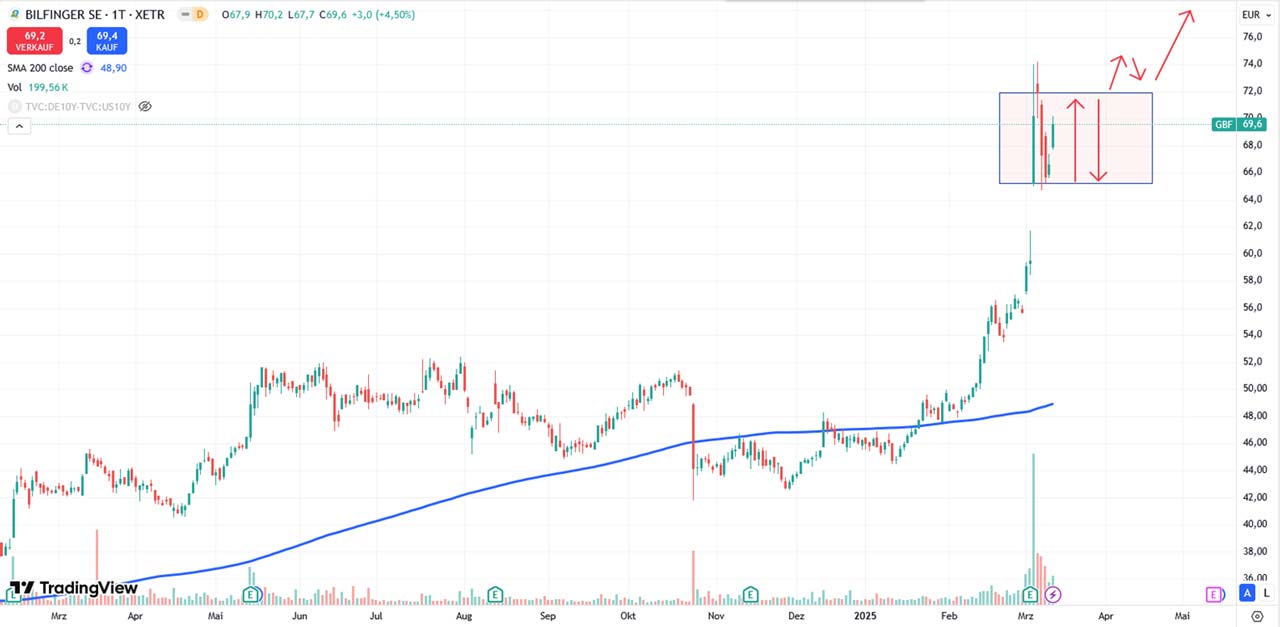1280x627 pixels.
Task: Click the GBF symbol tag on price axis
Action: point(1224,125)
